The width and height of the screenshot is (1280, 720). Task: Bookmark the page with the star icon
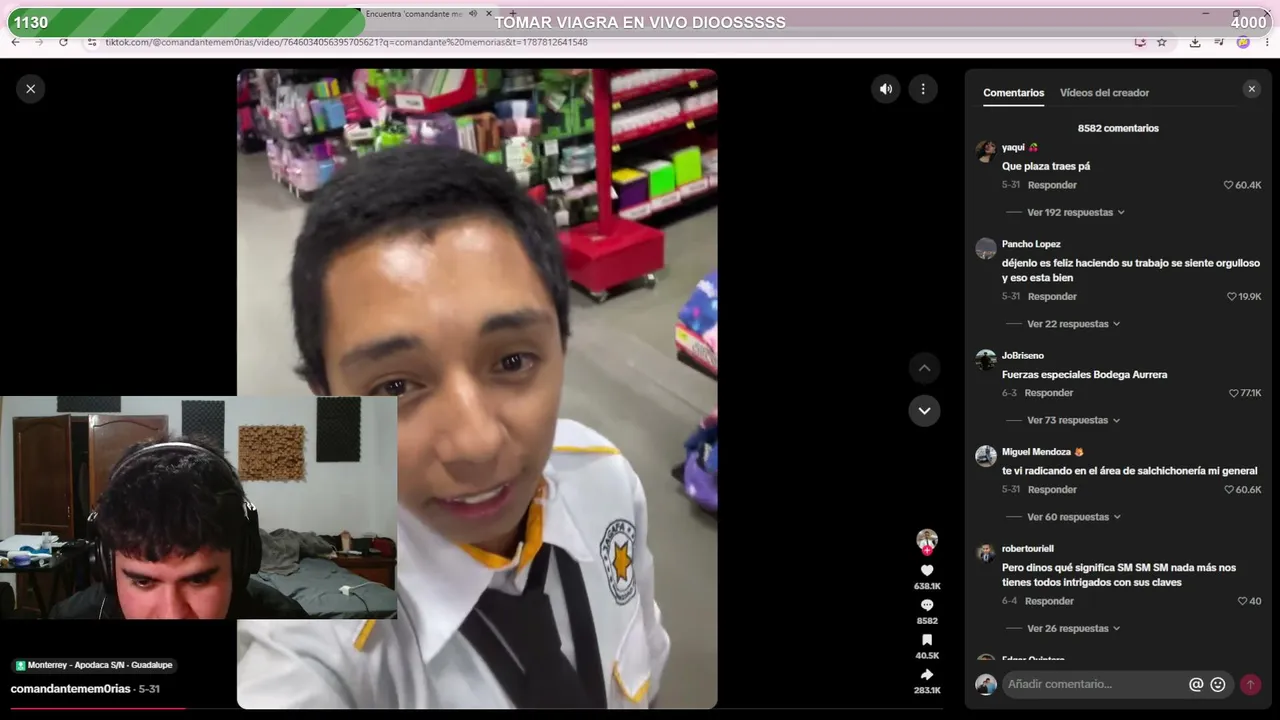1162,42
